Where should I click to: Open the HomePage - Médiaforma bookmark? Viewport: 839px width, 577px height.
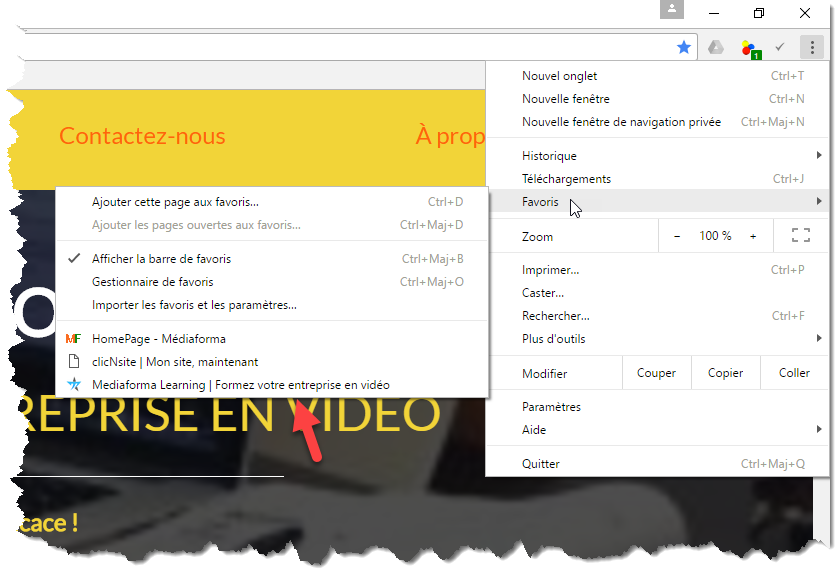(158, 339)
